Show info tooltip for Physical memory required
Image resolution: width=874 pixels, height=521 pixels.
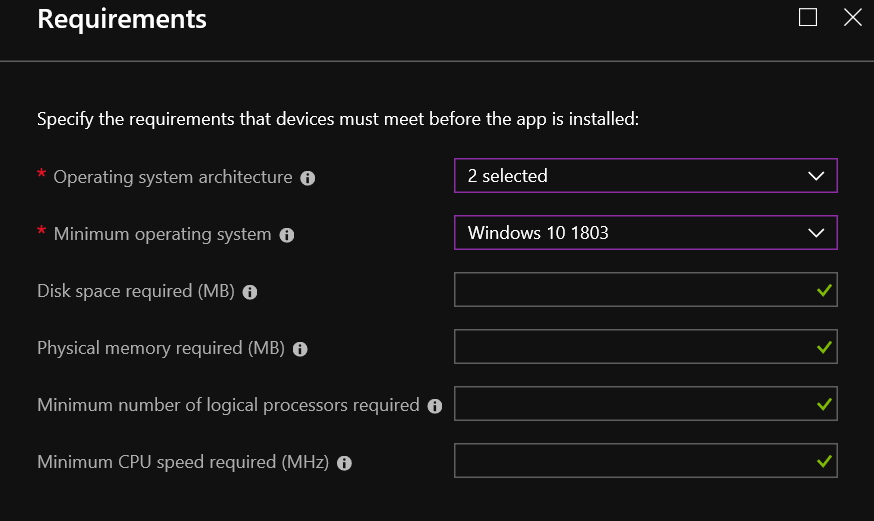point(300,349)
